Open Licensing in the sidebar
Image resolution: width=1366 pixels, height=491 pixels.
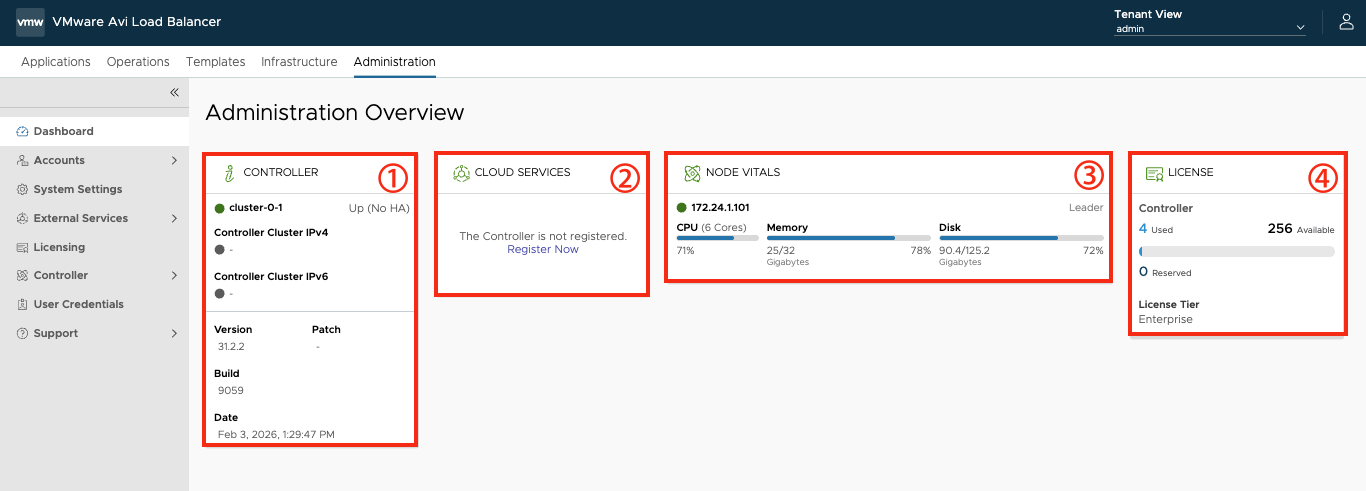pos(94,247)
